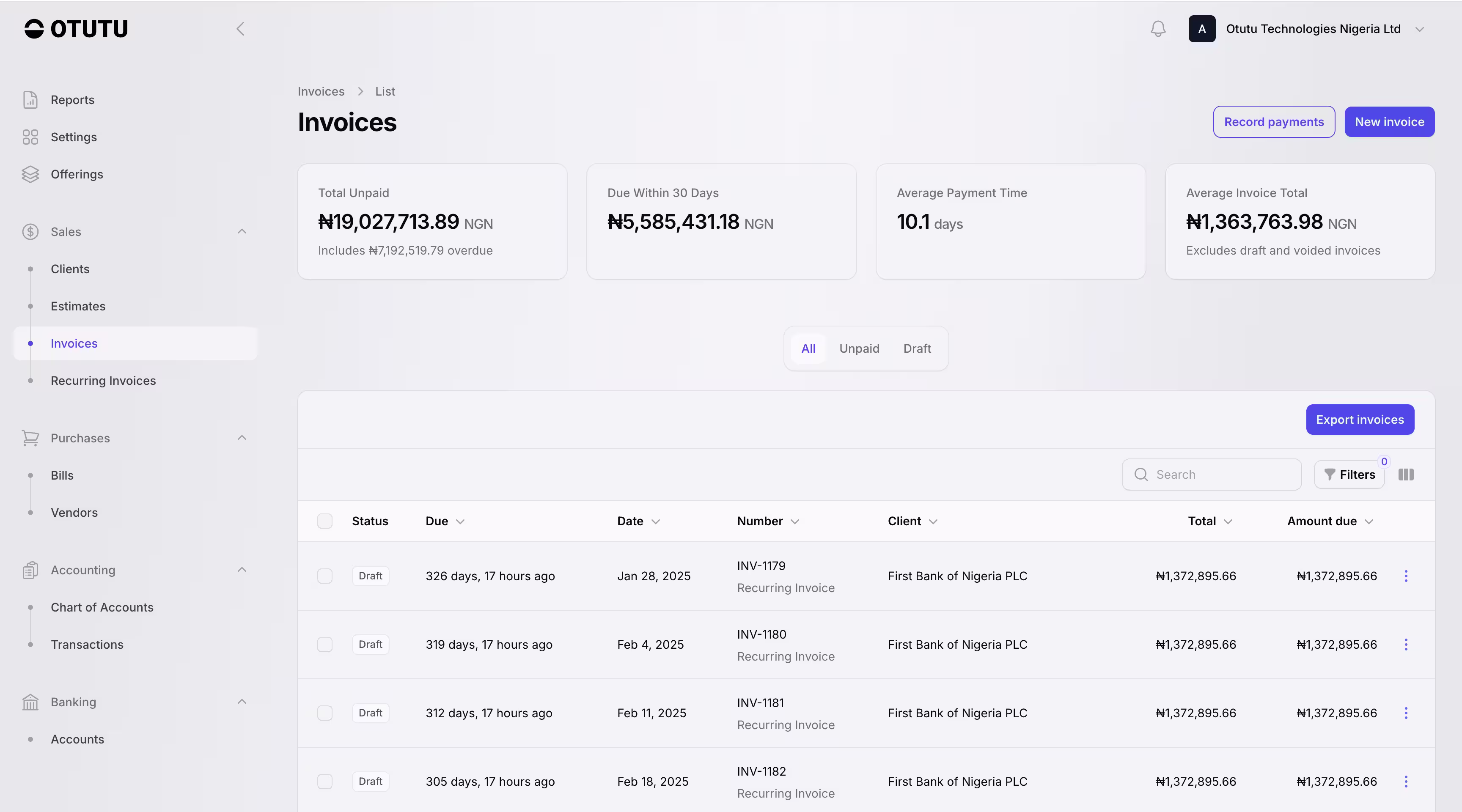Click the Search input field
This screenshot has width=1462, height=812.
1220,475
